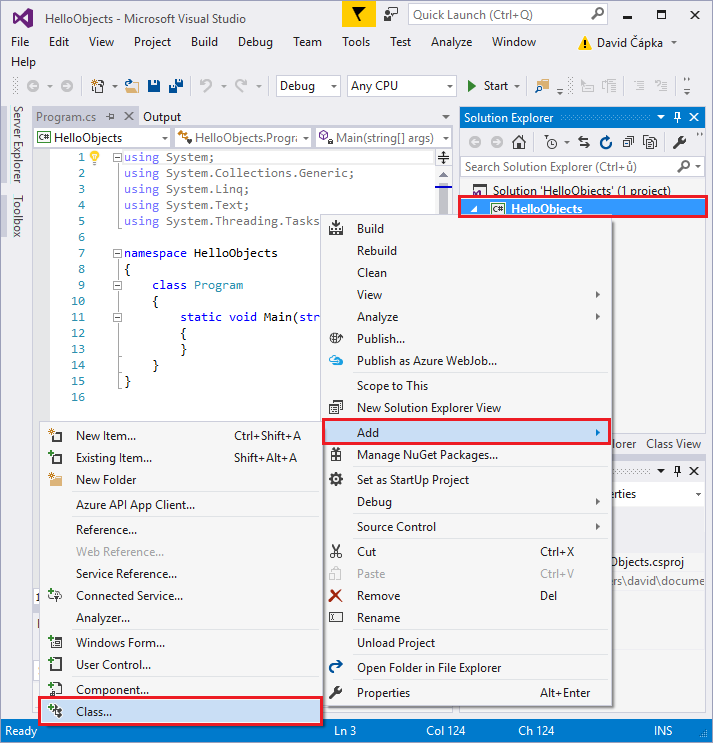
Task: Save the current file with the disk icon
Action: pos(154,86)
